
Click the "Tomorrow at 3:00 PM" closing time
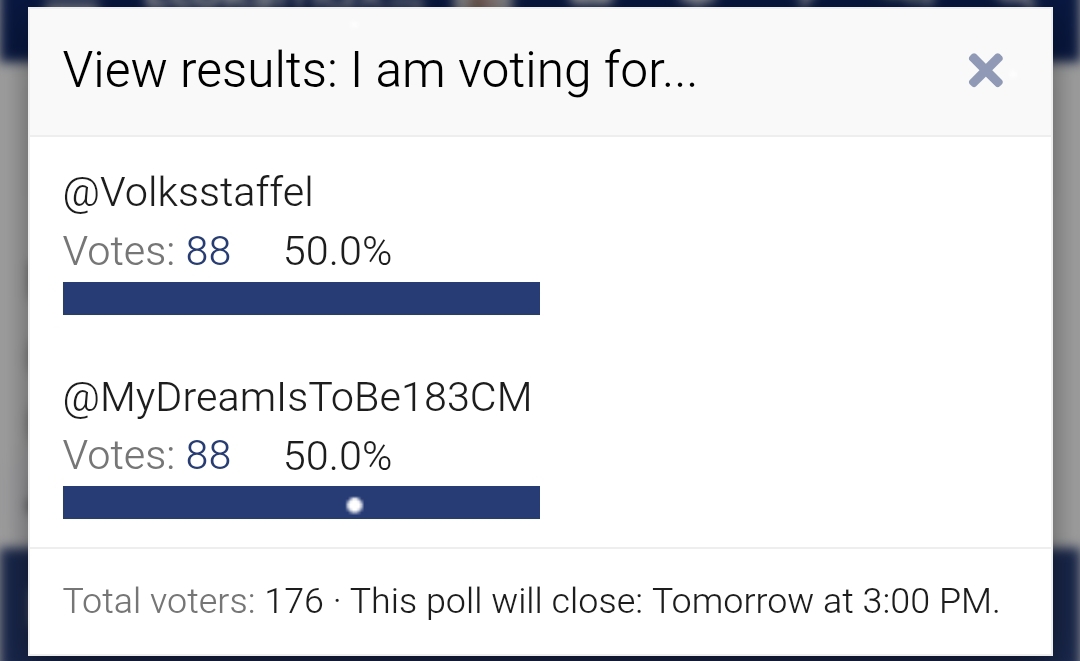826,602
